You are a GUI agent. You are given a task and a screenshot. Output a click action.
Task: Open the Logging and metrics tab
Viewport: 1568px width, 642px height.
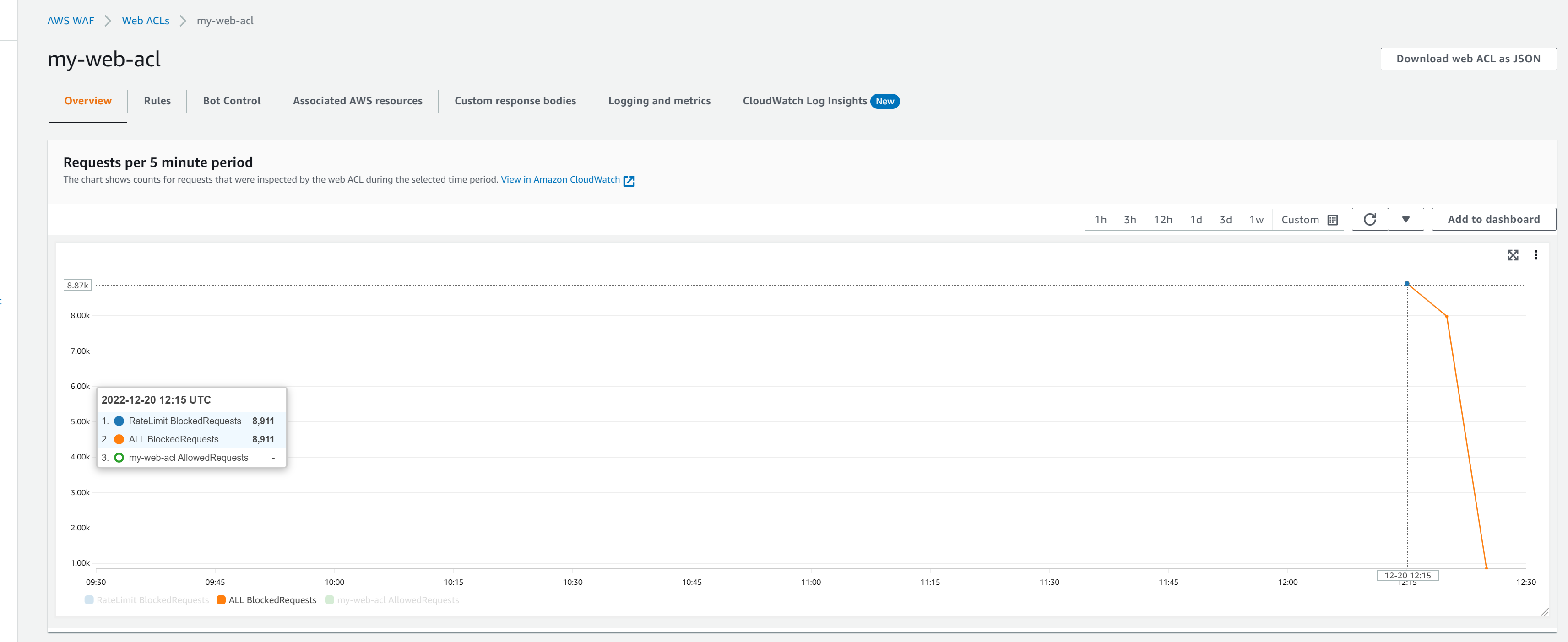point(659,101)
